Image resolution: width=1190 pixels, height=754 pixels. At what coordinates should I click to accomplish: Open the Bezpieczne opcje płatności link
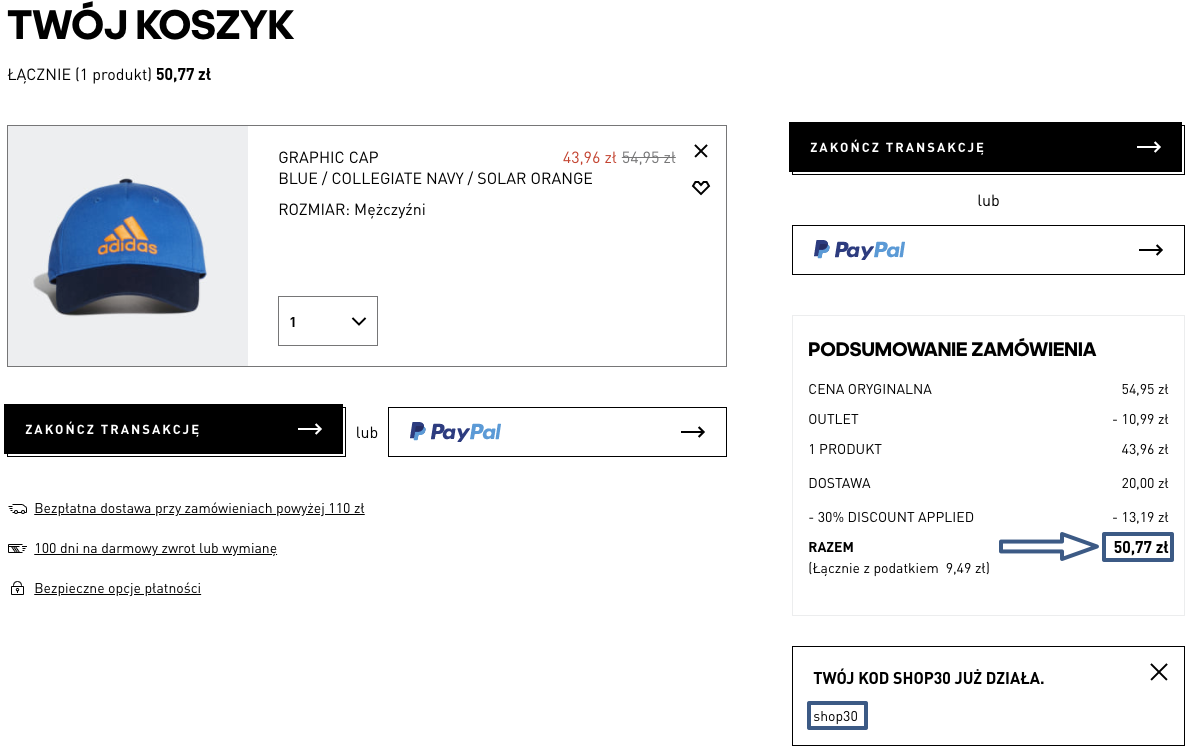(x=117, y=589)
